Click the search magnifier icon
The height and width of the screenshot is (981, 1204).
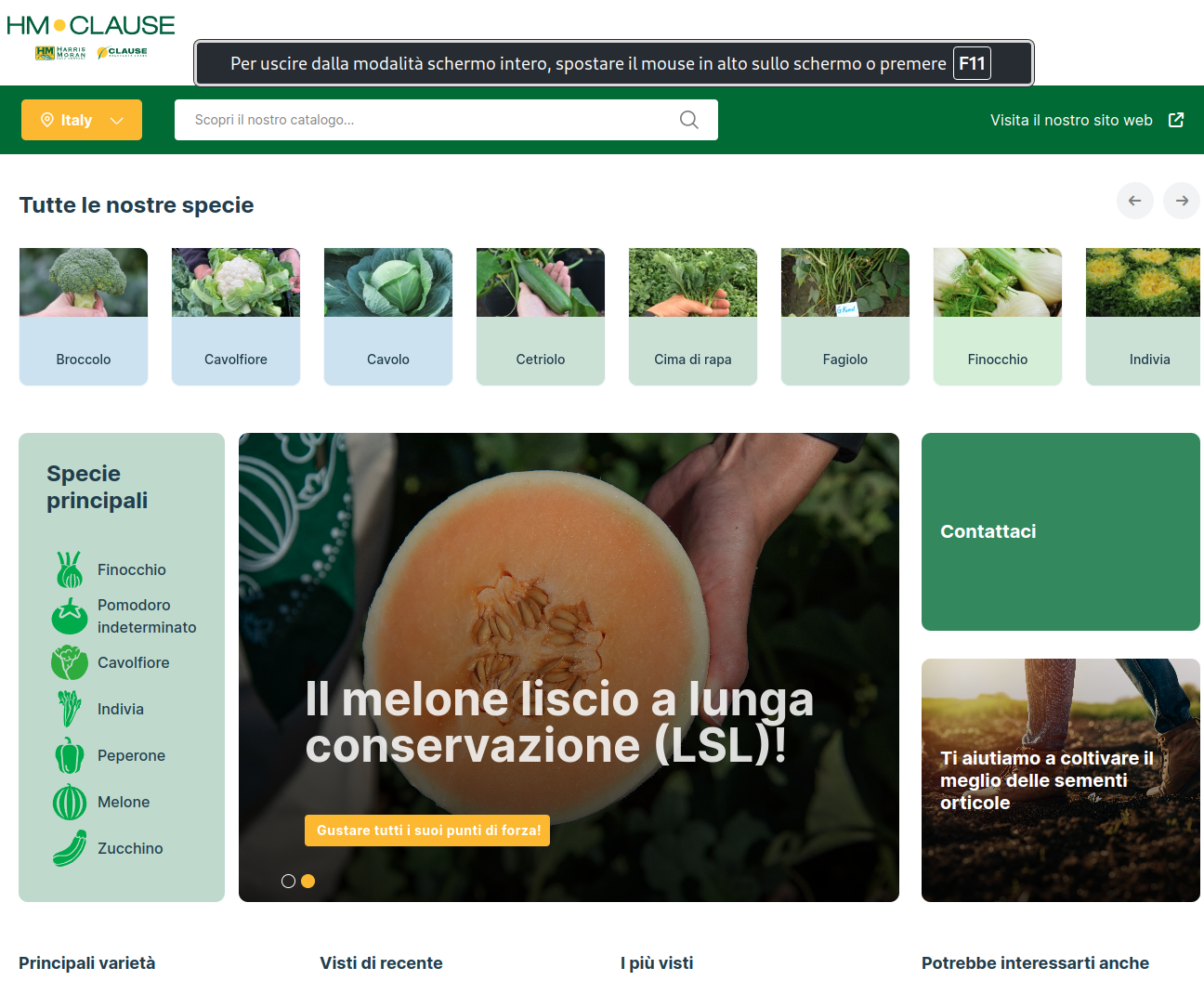point(688,120)
